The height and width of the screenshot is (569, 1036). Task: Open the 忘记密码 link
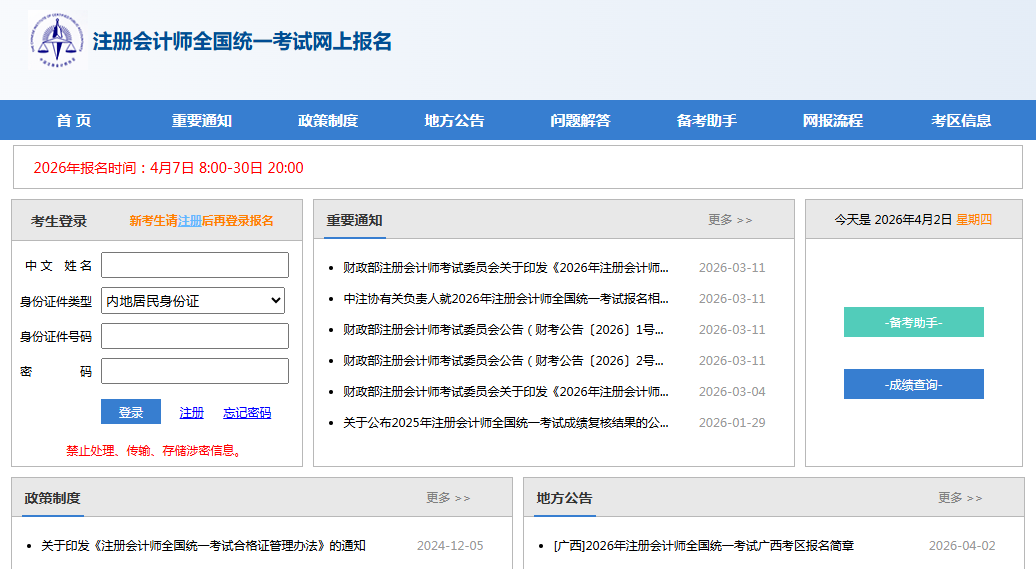pyautogui.click(x=246, y=413)
